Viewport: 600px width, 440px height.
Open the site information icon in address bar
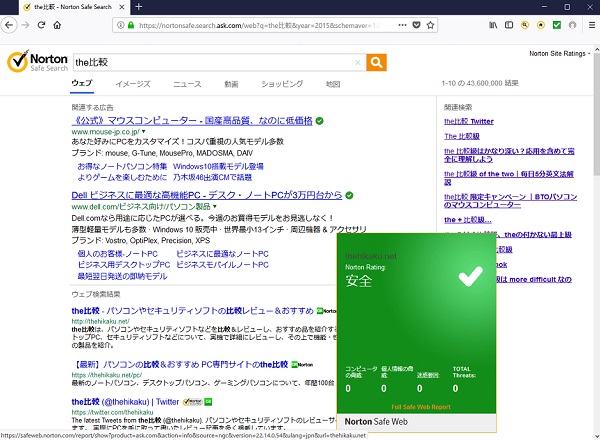point(121,25)
